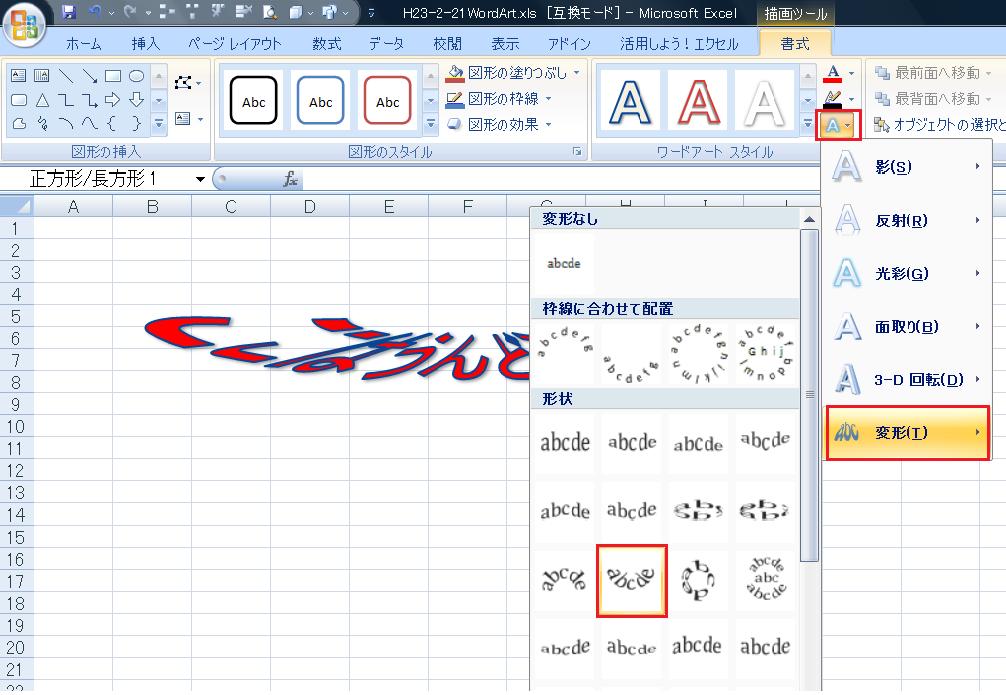1006x695 pixels.
Task: Expand the WordArt styles gallery
Action: click(807, 123)
